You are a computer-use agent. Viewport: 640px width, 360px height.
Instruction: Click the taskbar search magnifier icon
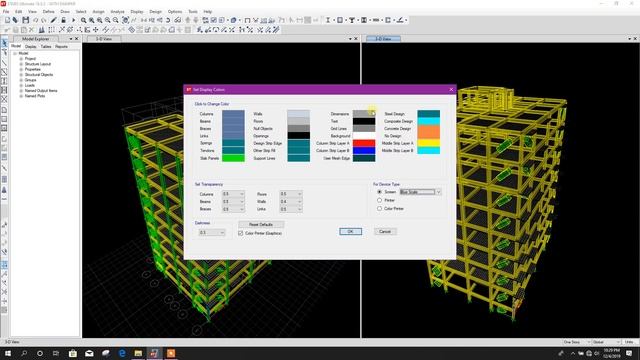[x=24, y=353]
